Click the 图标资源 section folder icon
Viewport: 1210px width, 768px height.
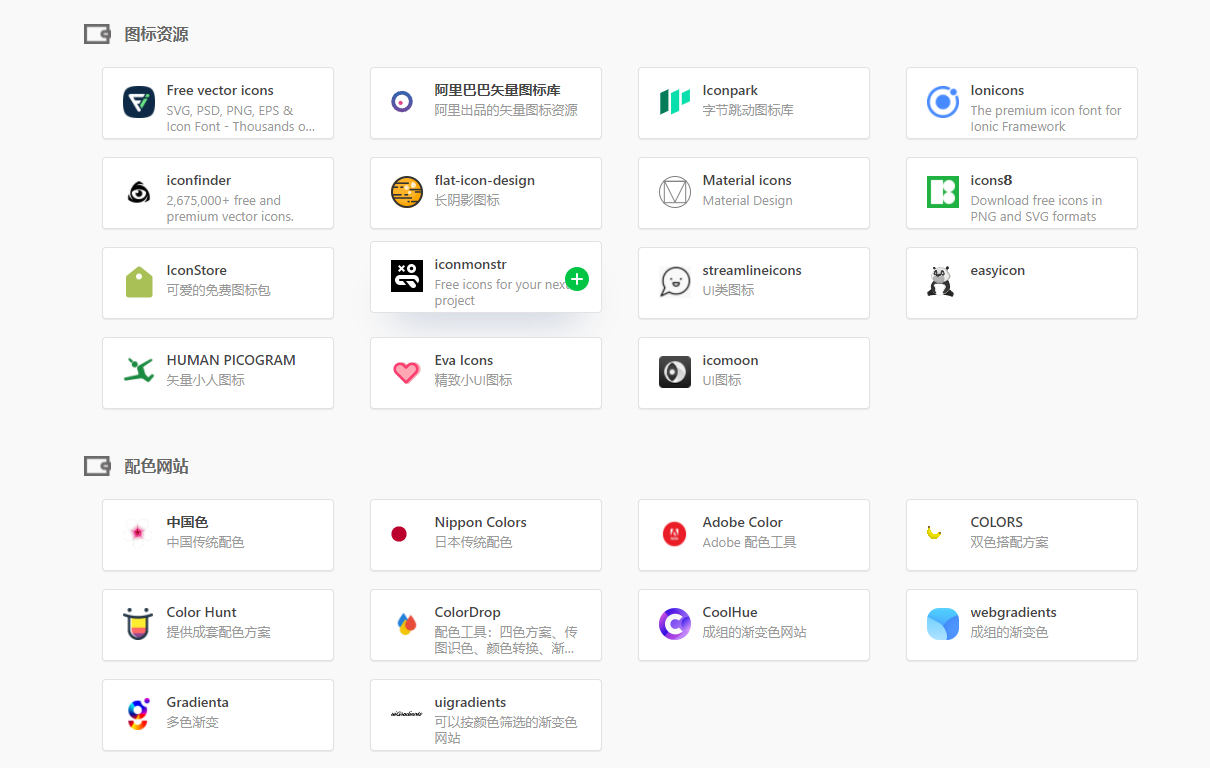coord(97,34)
